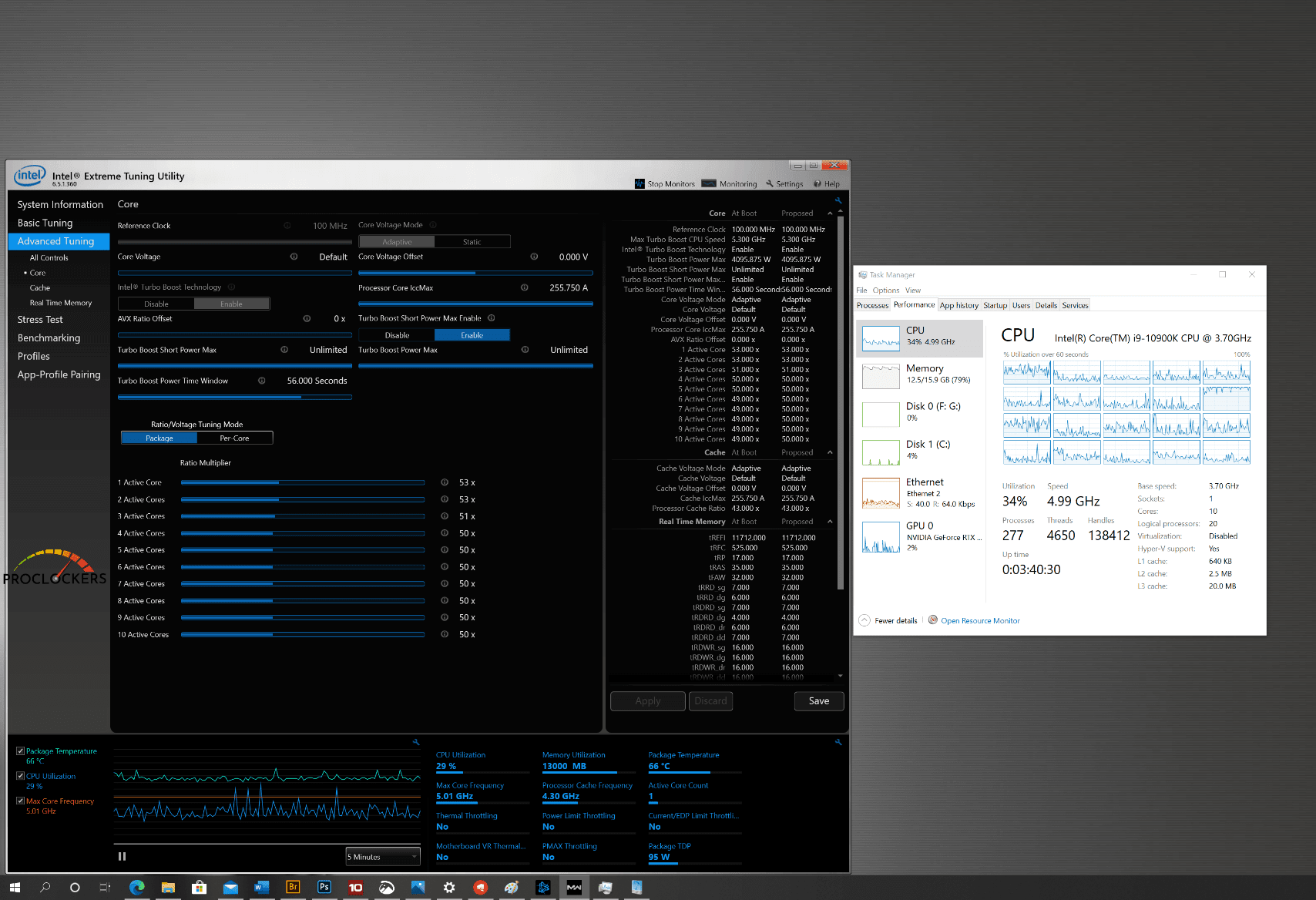Disable Turbo Boost Short Power Max
The height and width of the screenshot is (900, 1316).
tap(397, 335)
